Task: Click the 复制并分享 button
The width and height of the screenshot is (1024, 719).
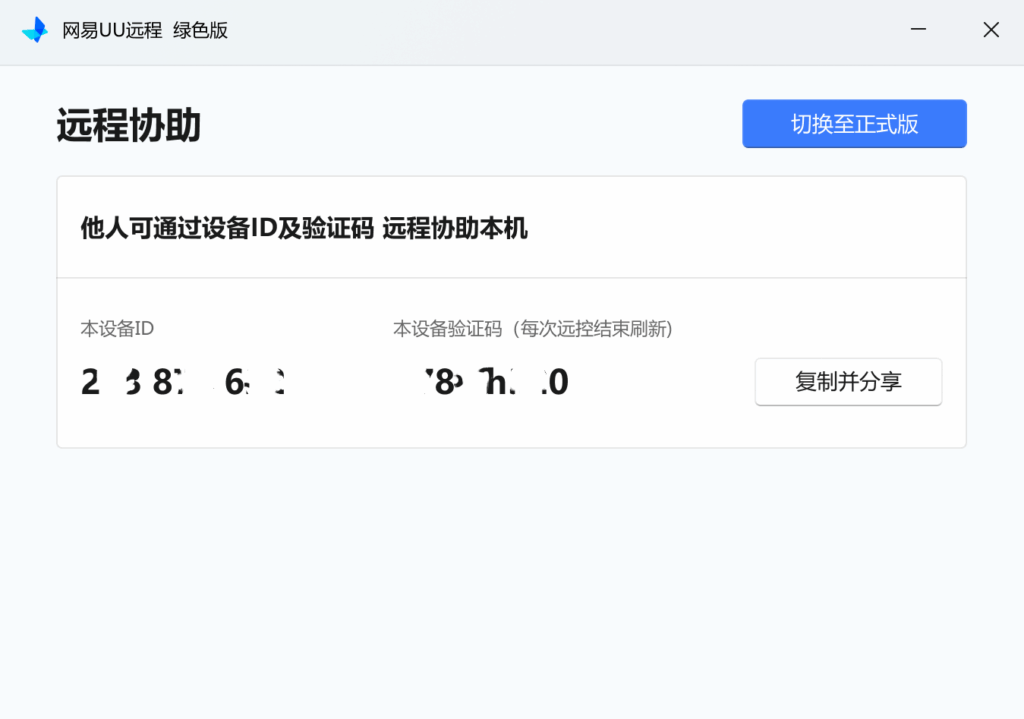Action: pyautogui.click(x=848, y=381)
